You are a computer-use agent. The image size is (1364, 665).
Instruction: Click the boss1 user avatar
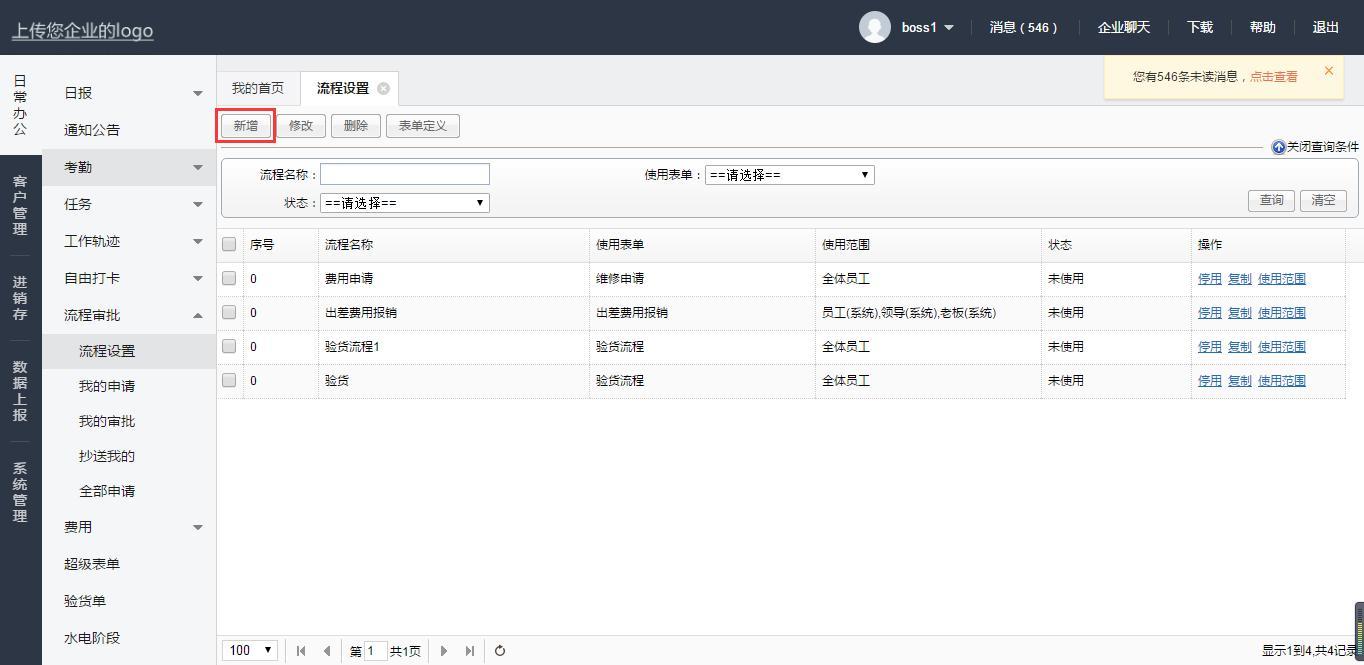[x=874, y=27]
